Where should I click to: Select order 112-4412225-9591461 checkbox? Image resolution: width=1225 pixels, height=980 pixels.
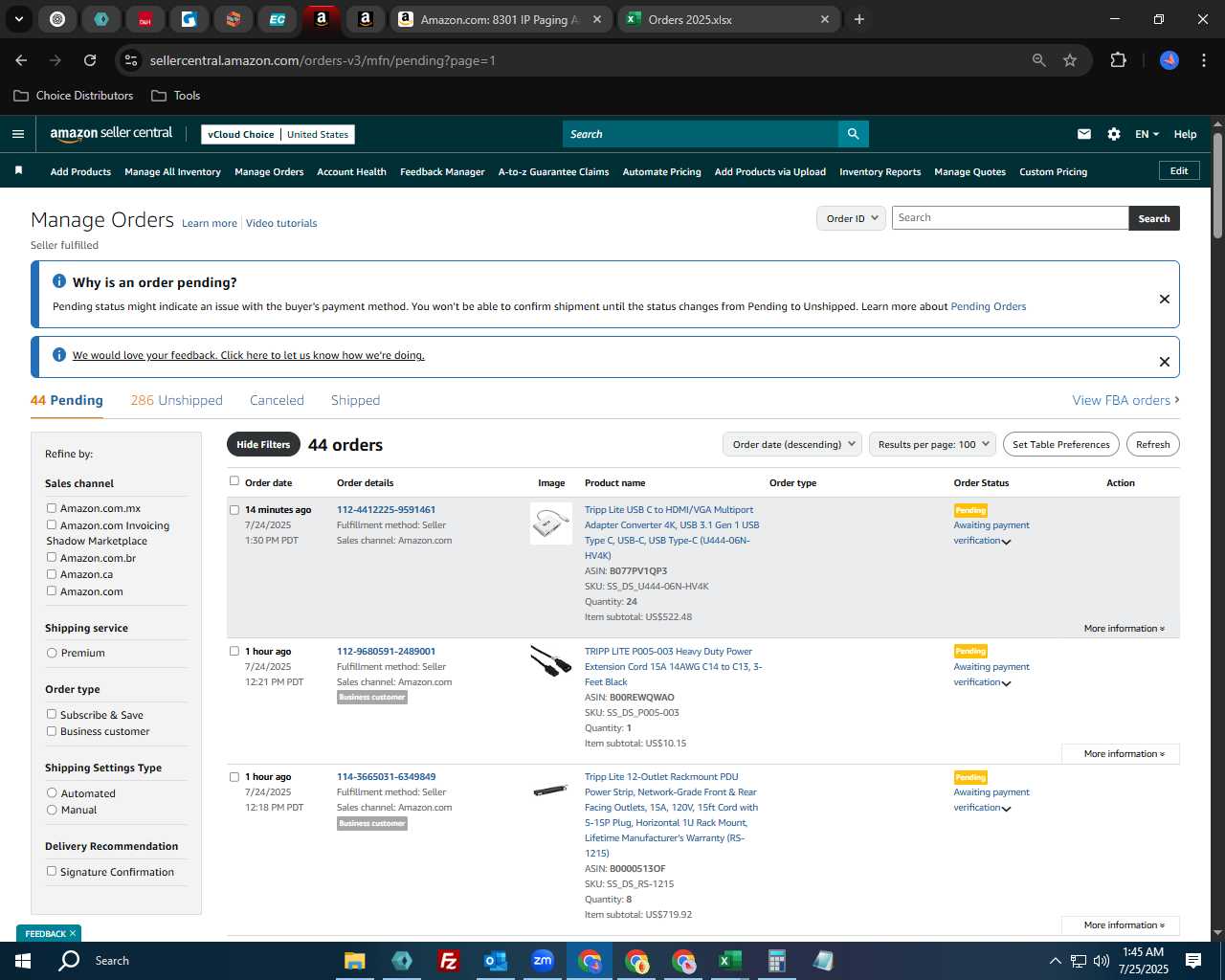click(234, 510)
